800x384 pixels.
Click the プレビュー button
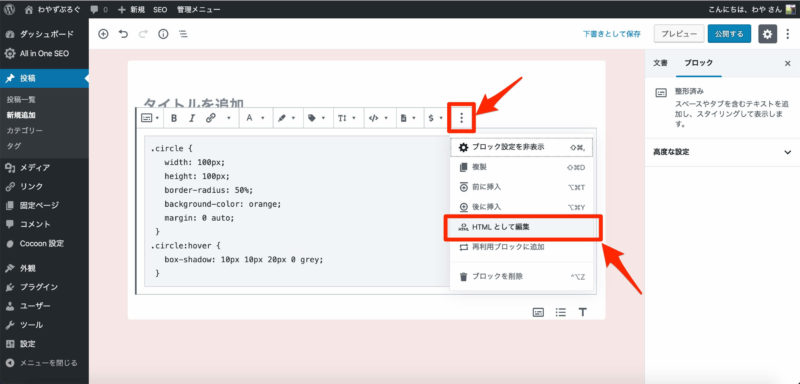pyautogui.click(x=679, y=34)
